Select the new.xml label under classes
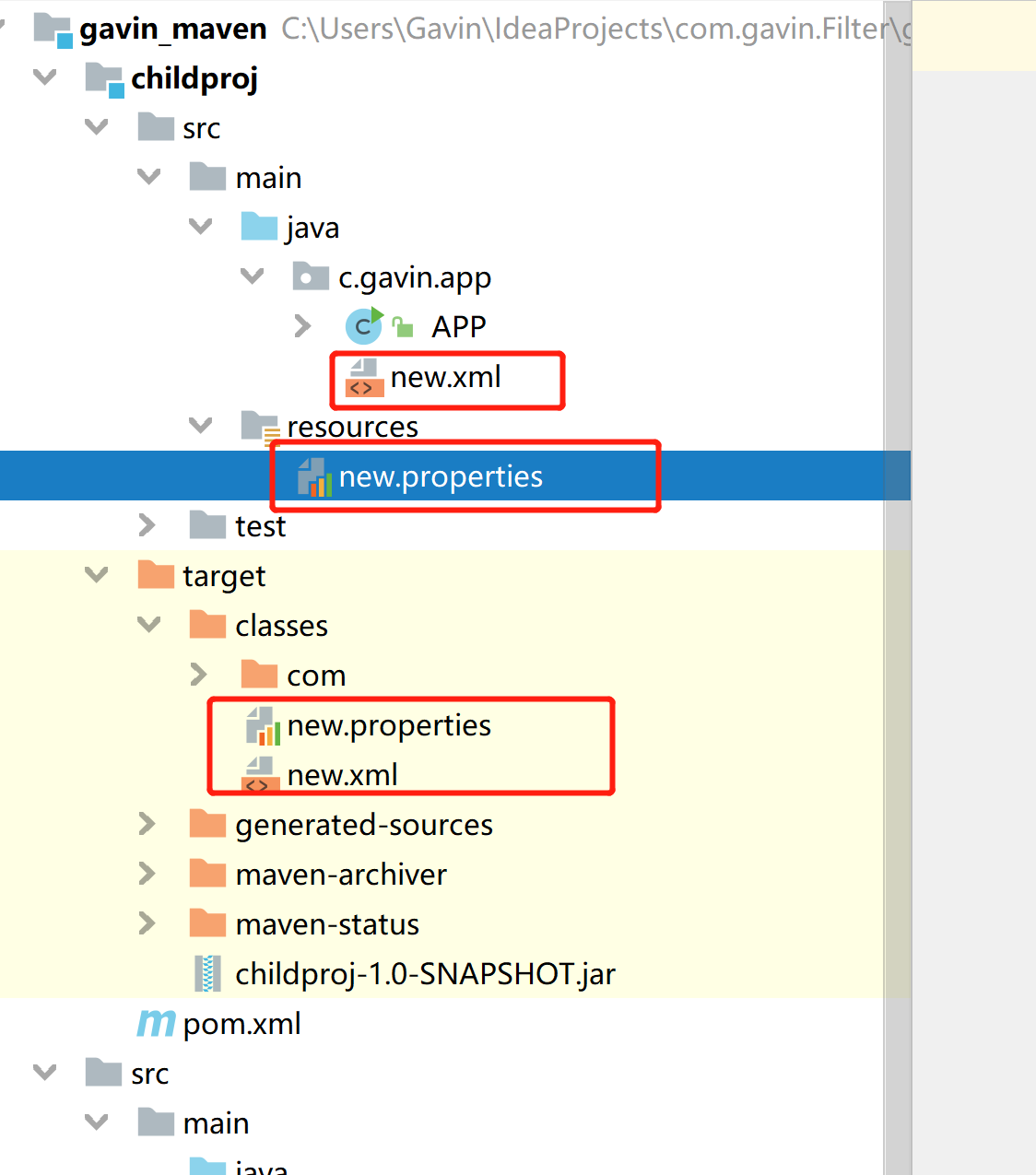1036x1175 pixels. (343, 775)
